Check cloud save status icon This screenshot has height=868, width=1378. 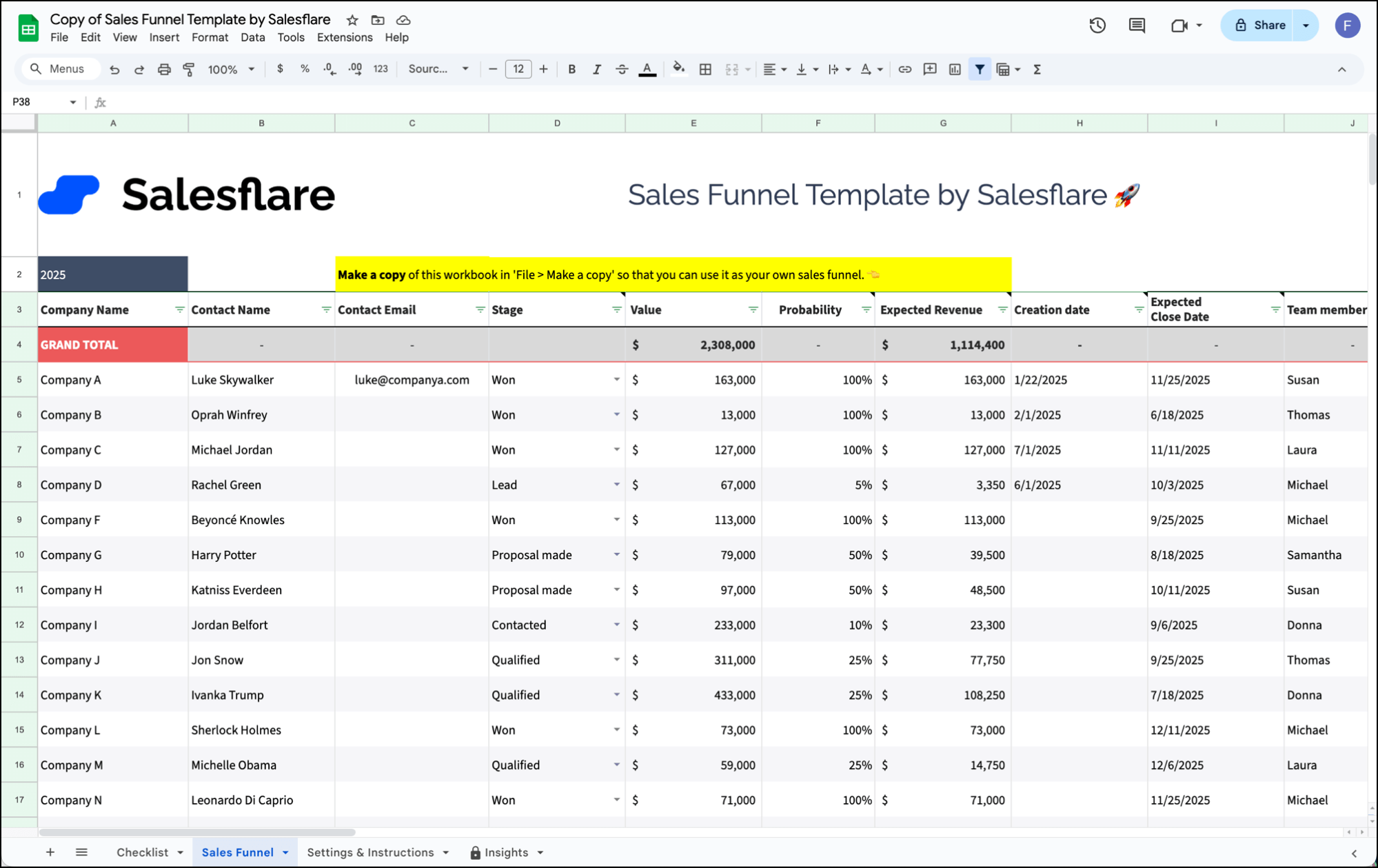pyautogui.click(x=403, y=20)
